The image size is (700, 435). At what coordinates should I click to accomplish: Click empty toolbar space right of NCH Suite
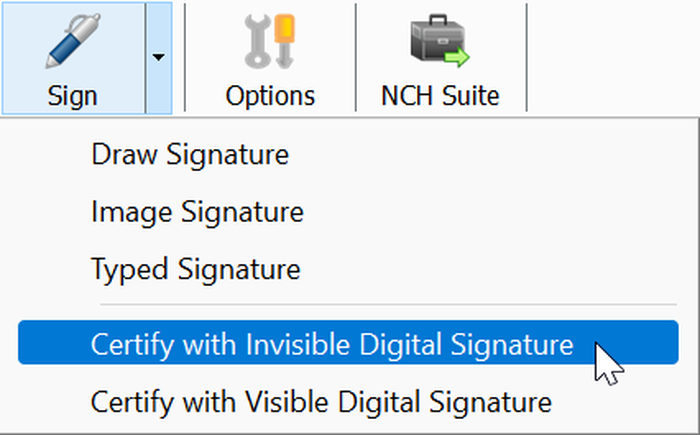click(612, 58)
